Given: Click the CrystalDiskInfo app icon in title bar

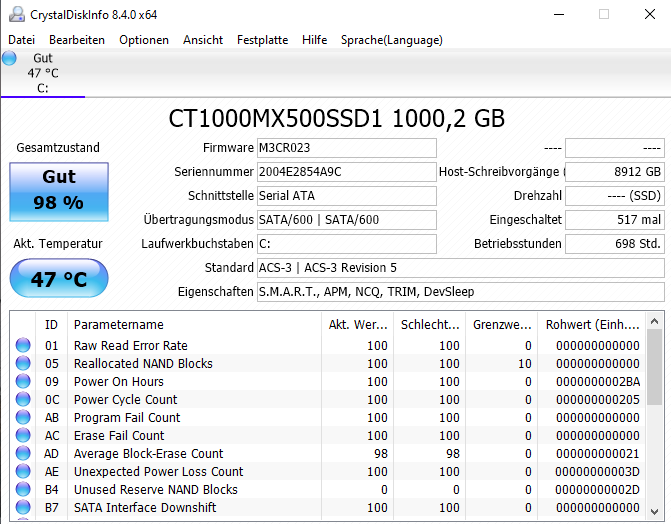Looking at the screenshot, I should [x=17, y=15].
